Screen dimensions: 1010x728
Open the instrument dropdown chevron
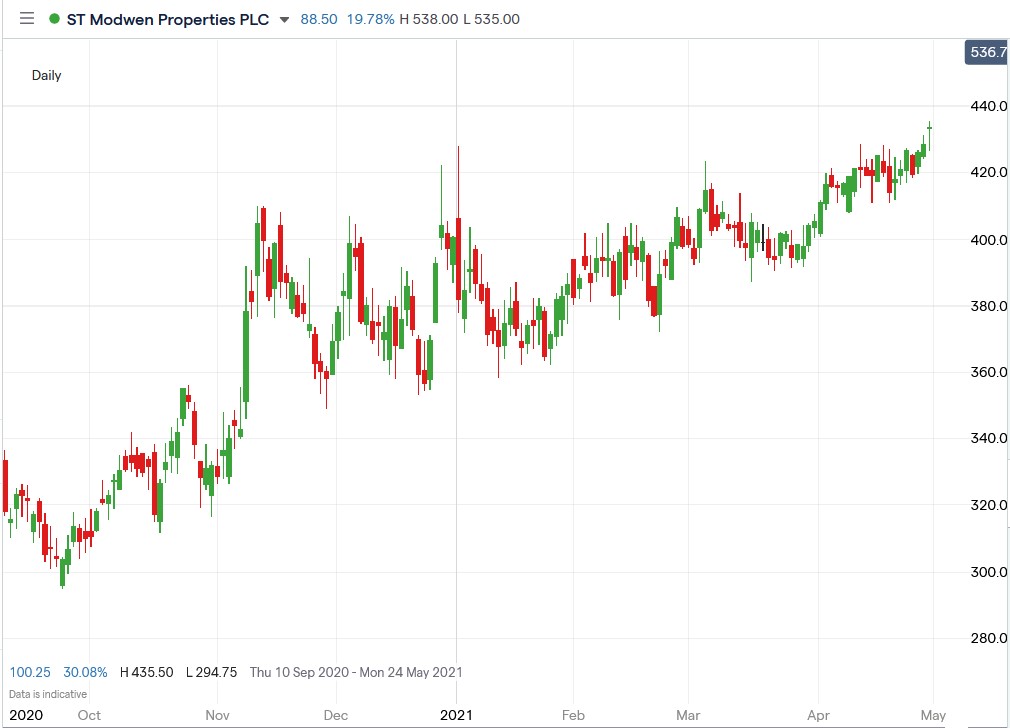pyautogui.click(x=285, y=19)
